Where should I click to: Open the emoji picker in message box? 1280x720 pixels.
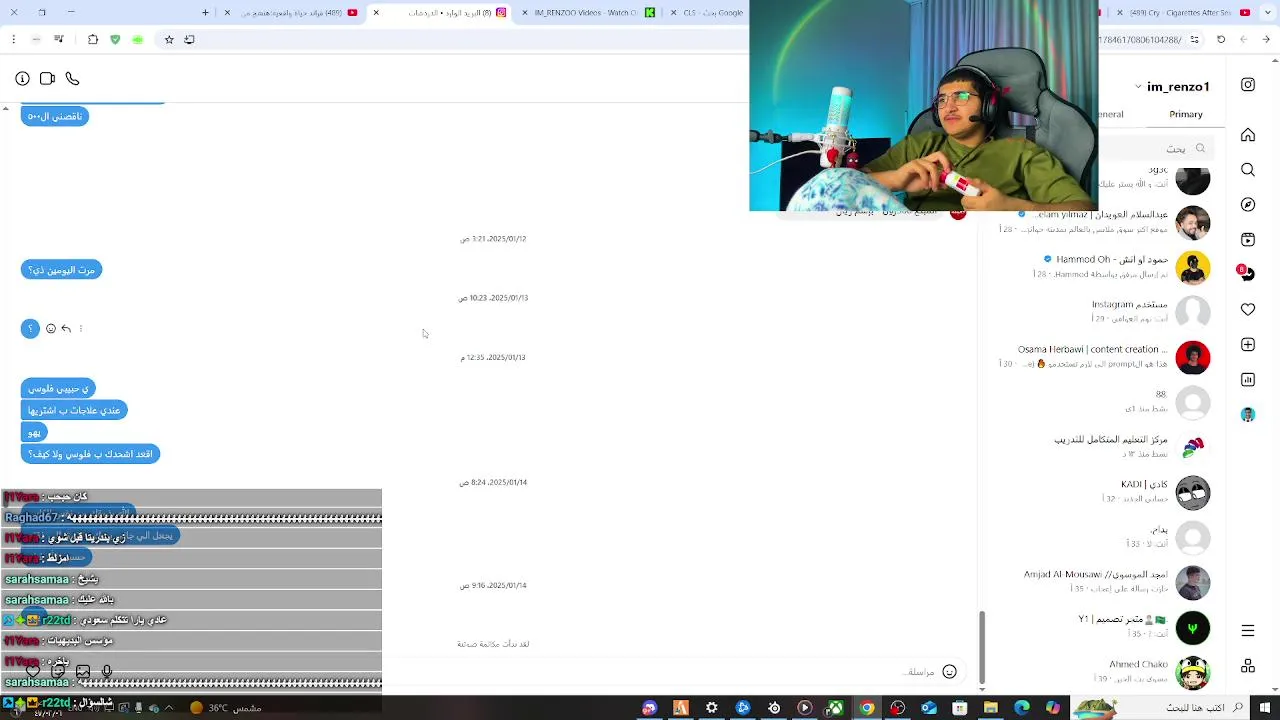pyautogui.click(x=950, y=672)
